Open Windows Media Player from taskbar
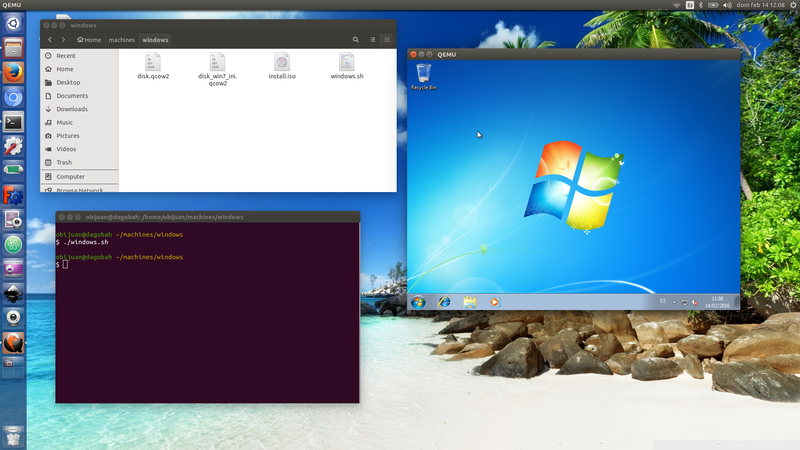 click(x=494, y=301)
